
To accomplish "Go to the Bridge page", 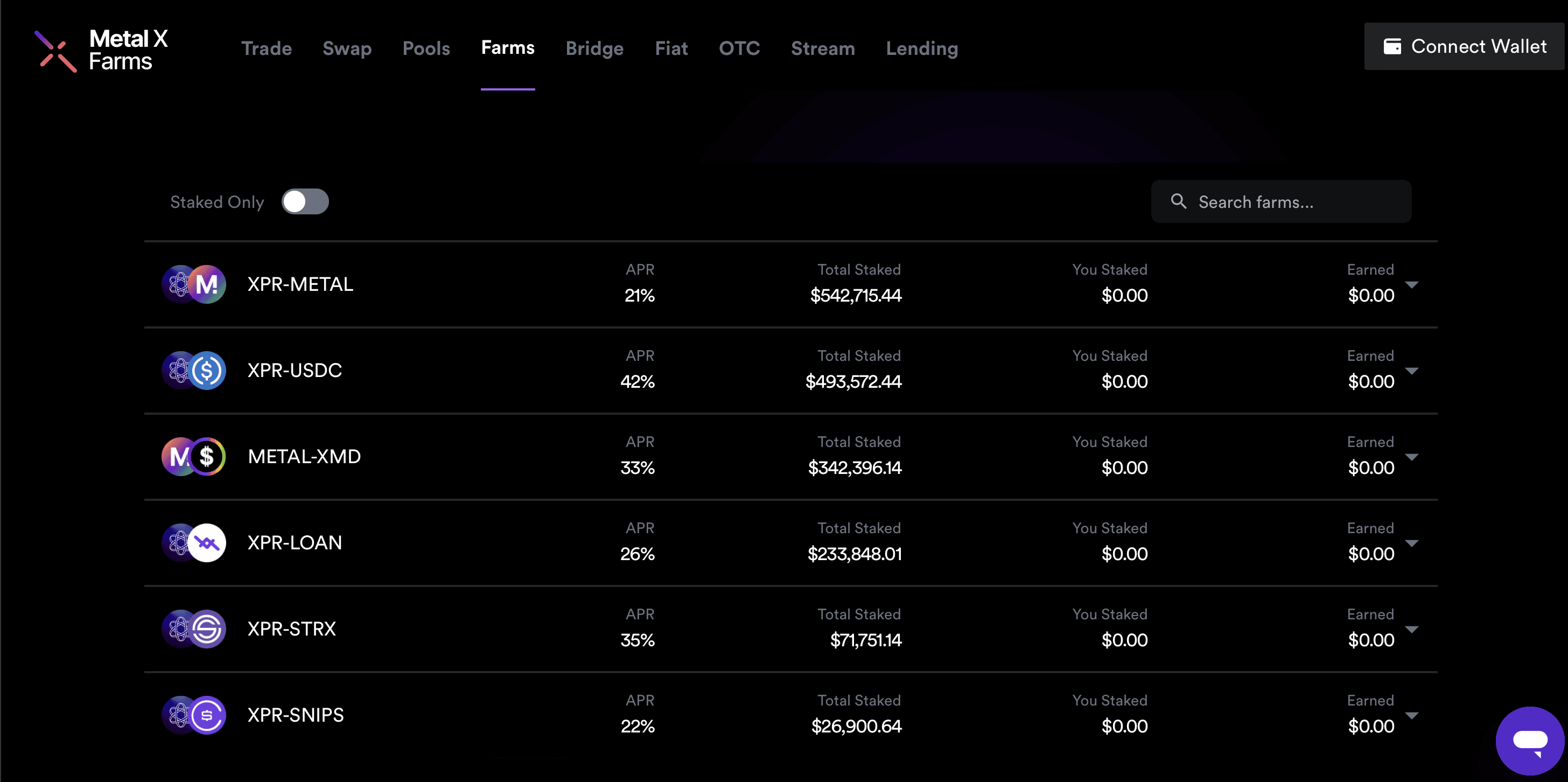I will 594,48.
